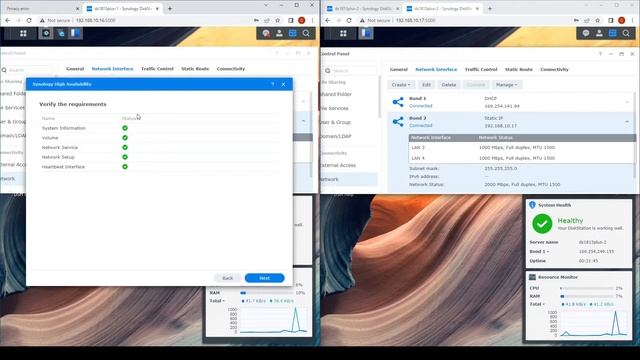Open DSM main menu in right window

[343, 33]
